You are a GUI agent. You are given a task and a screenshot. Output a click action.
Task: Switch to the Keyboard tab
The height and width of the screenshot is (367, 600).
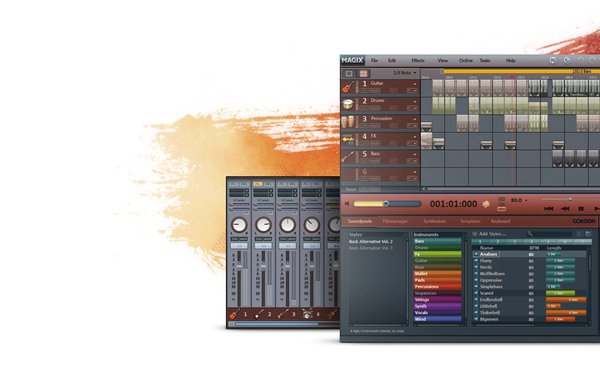tap(500, 221)
